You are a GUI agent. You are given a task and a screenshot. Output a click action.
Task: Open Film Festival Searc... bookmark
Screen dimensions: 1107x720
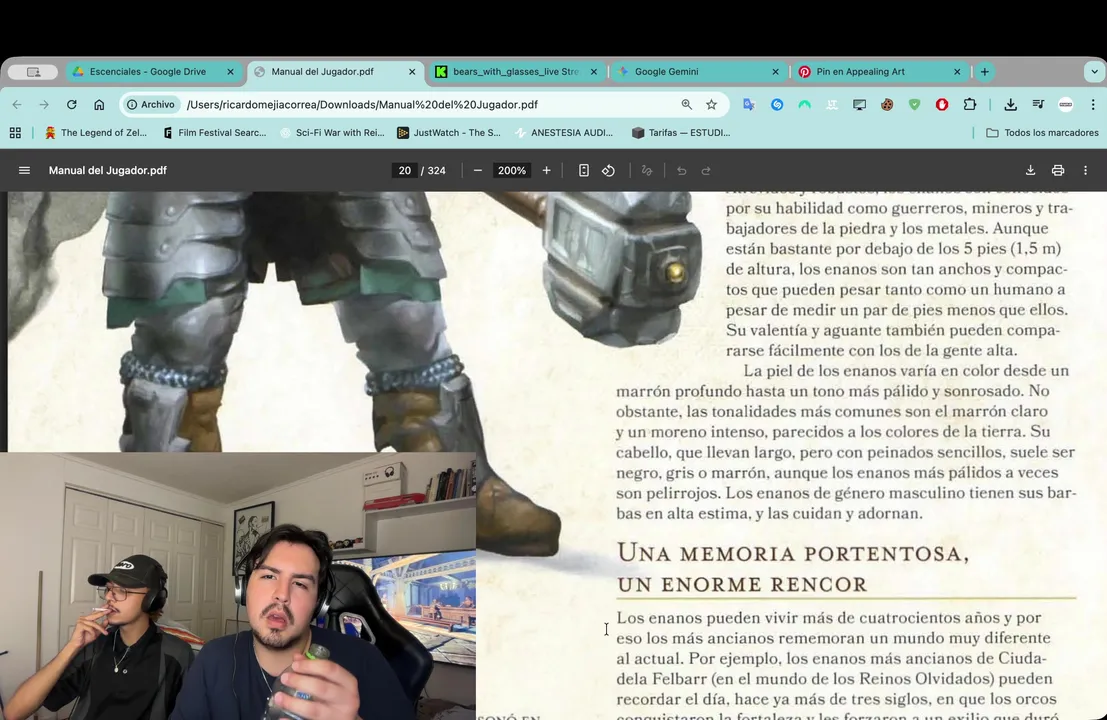pyautogui.click(x=215, y=133)
